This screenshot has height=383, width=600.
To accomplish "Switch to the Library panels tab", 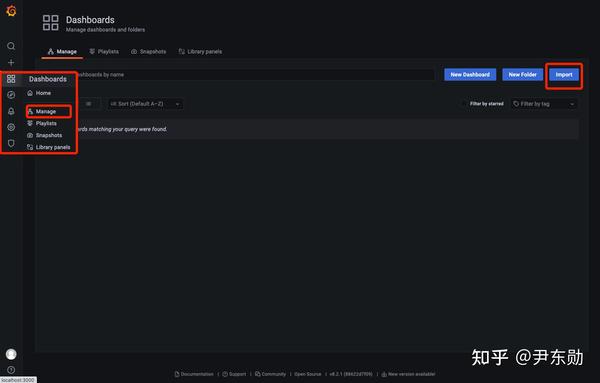I will [x=200, y=51].
